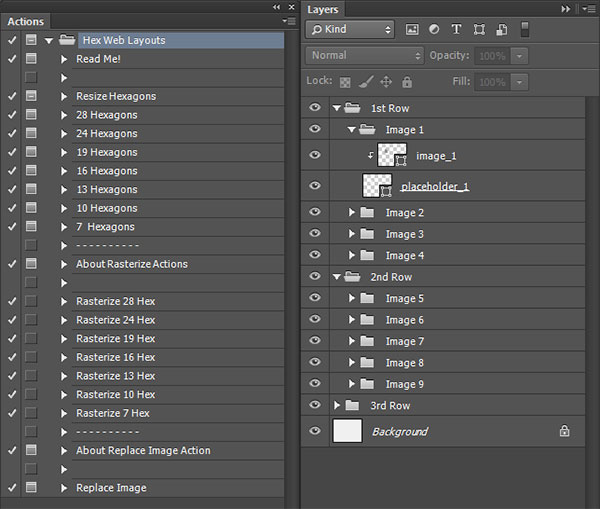Click the adjustment layer filter icon

(434, 29)
